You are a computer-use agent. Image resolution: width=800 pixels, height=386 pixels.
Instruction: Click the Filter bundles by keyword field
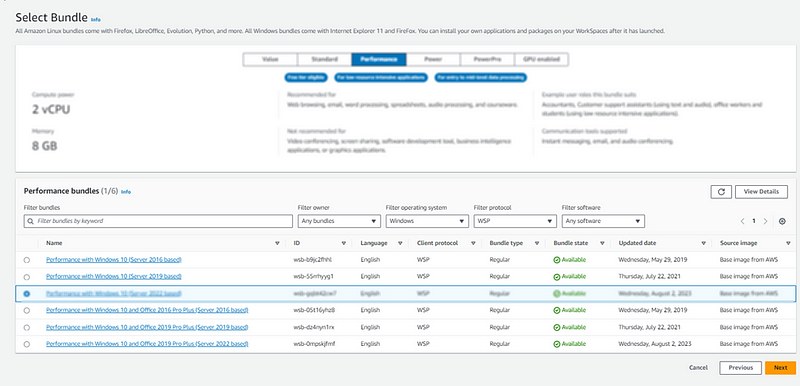point(158,221)
